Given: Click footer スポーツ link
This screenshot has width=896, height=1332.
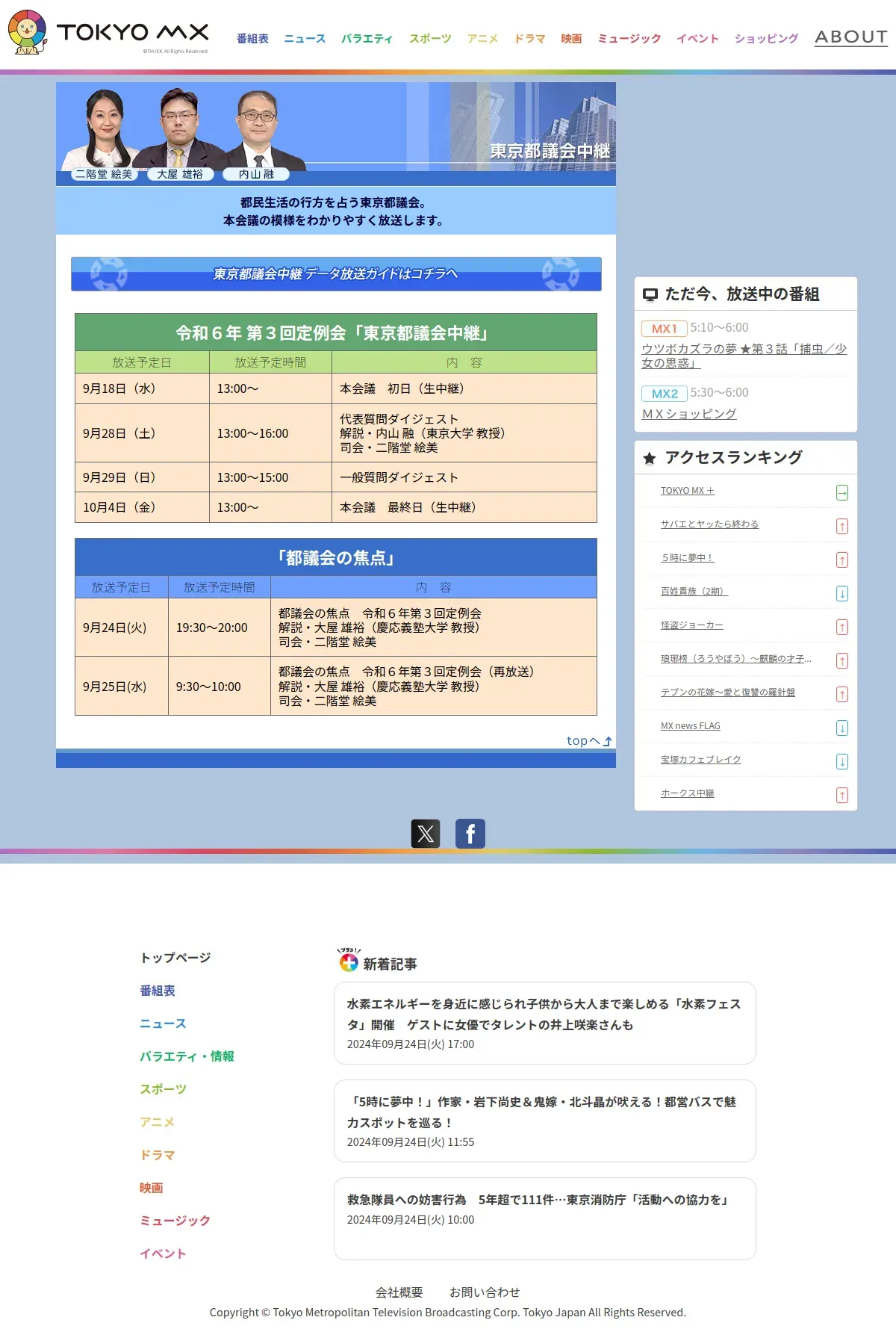Looking at the screenshot, I should (x=163, y=1089).
